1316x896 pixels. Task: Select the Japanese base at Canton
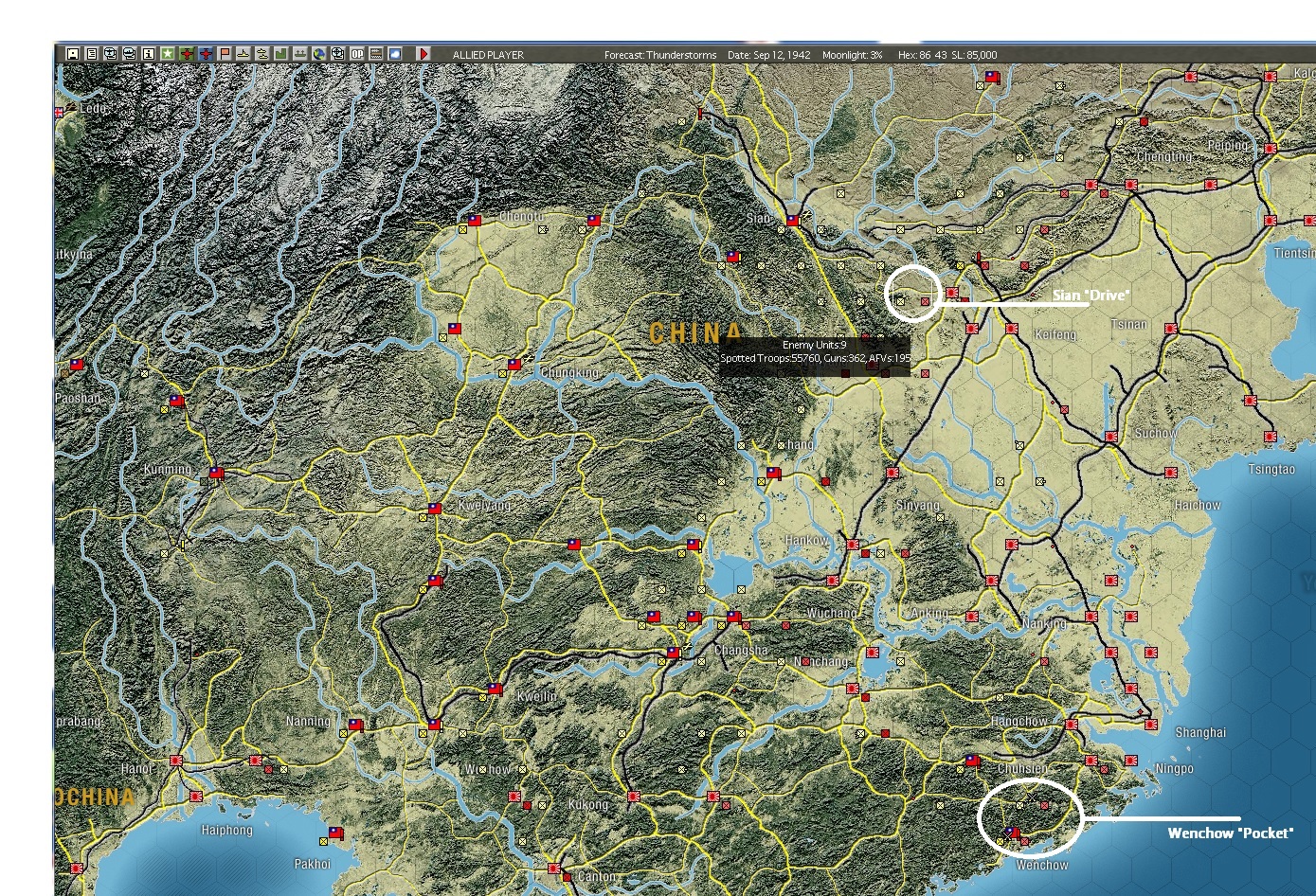point(554,869)
